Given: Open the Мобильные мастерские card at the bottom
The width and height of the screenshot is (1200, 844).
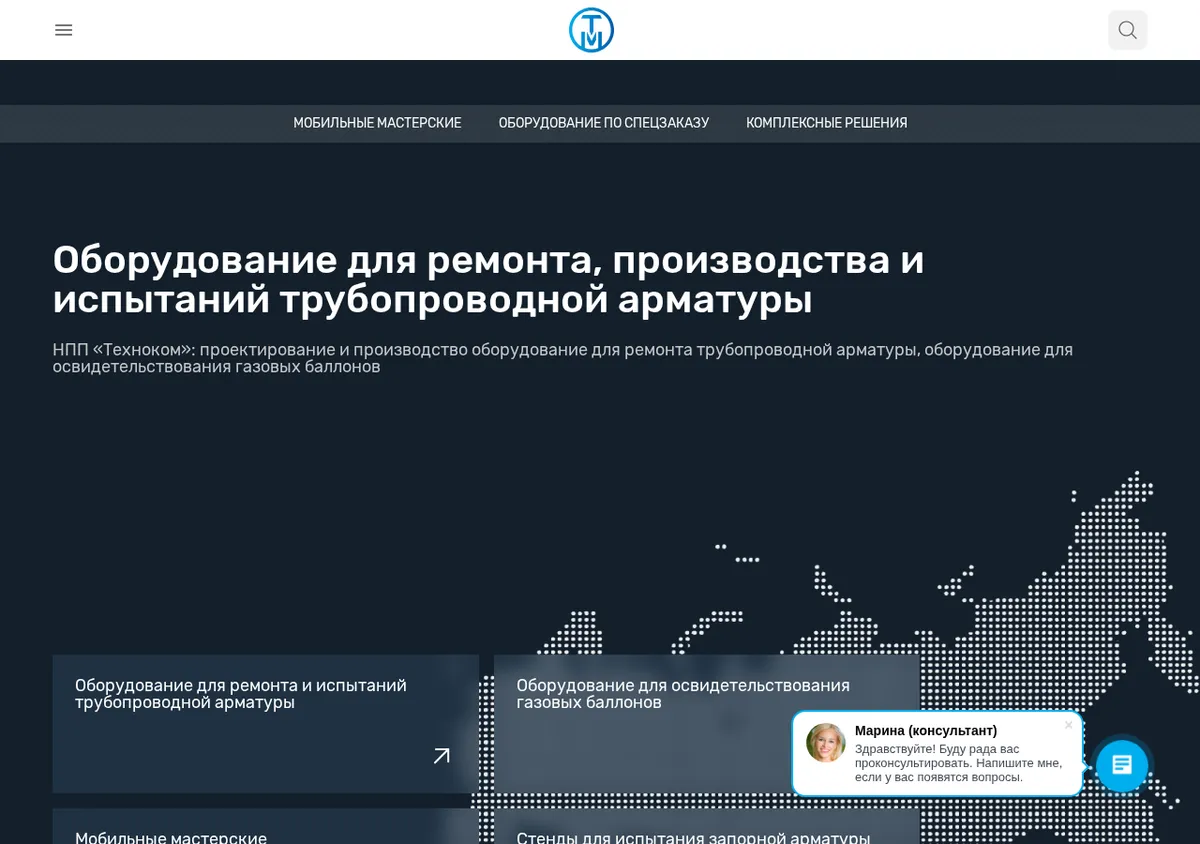Looking at the screenshot, I should pyautogui.click(x=265, y=827).
